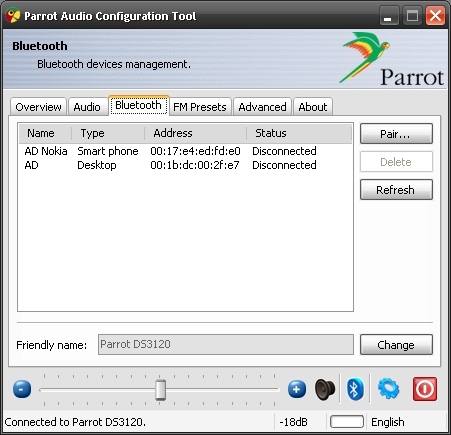This screenshot has height=435, width=451.
Task: Click the Pair... button
Action: pos(396,134)
